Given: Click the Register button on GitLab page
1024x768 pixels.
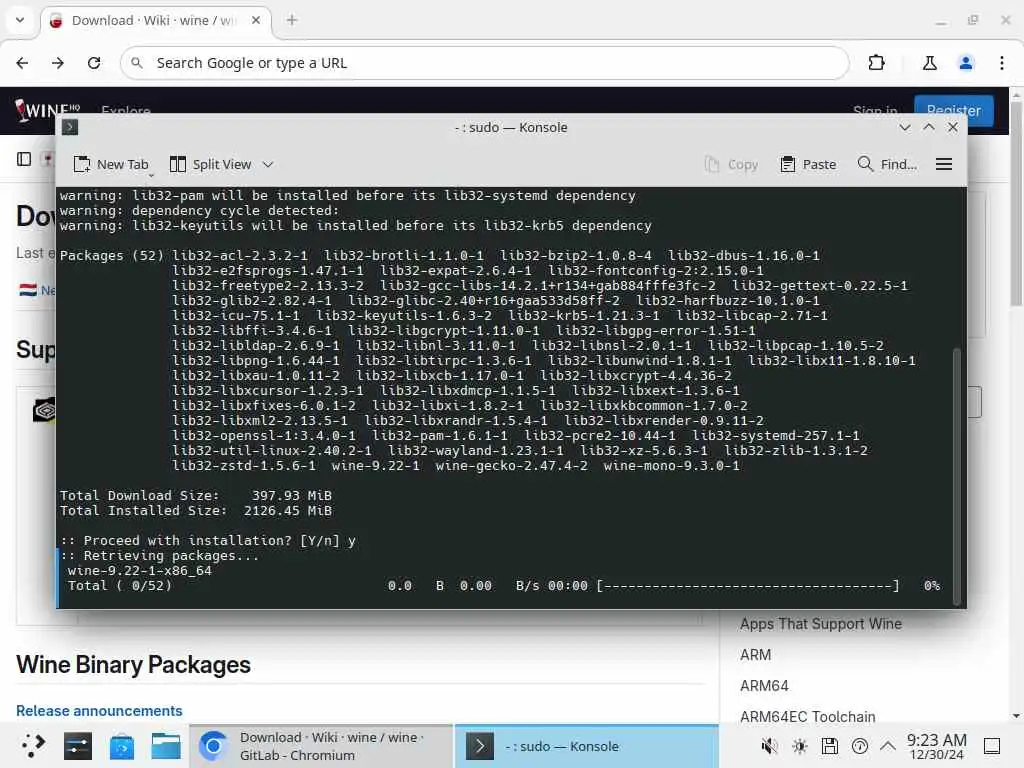Looking at the screenshot, I should tap(953, 110).
